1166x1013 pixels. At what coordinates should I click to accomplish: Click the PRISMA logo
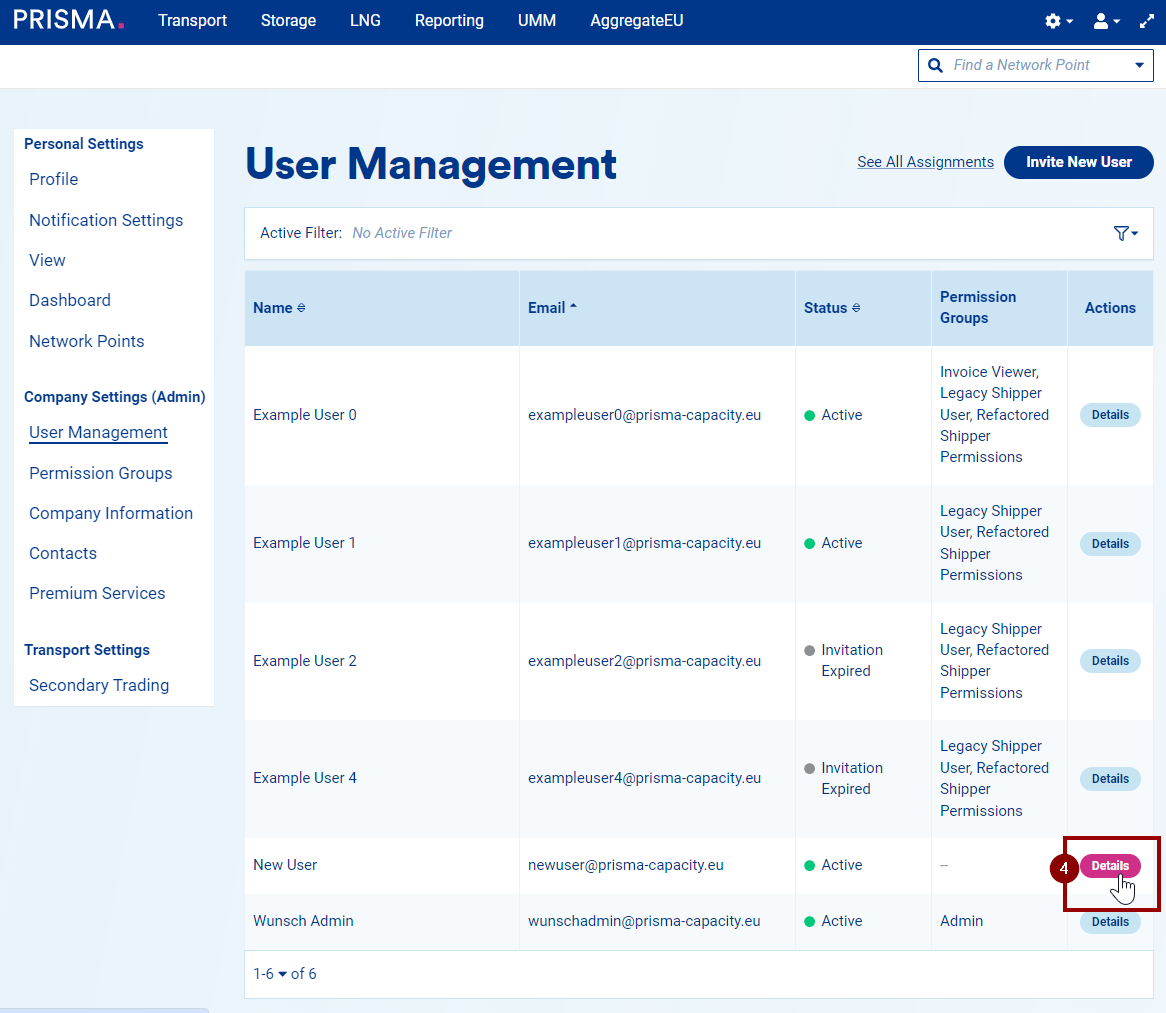coord(68,20)
